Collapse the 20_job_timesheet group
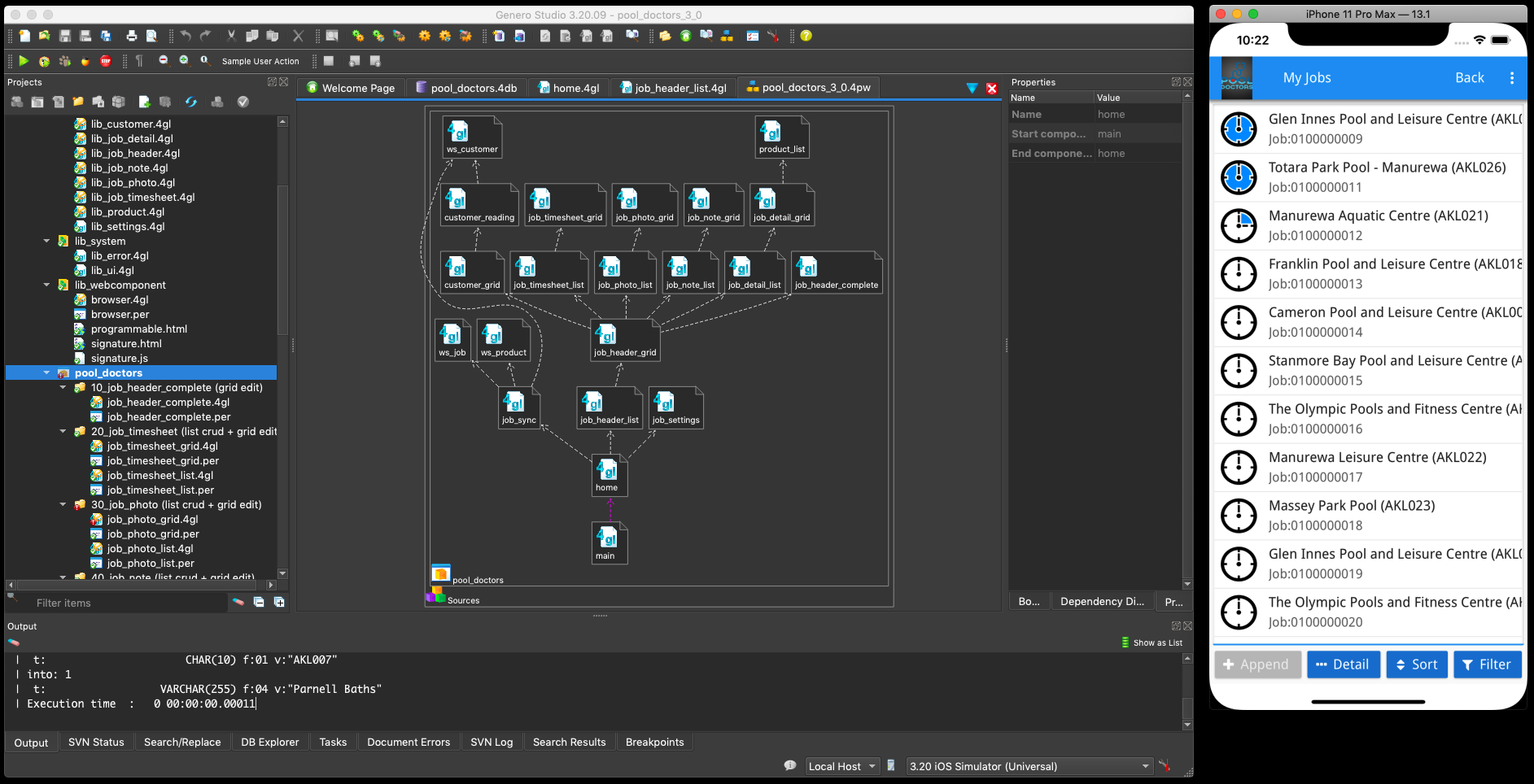 [63, 431]
